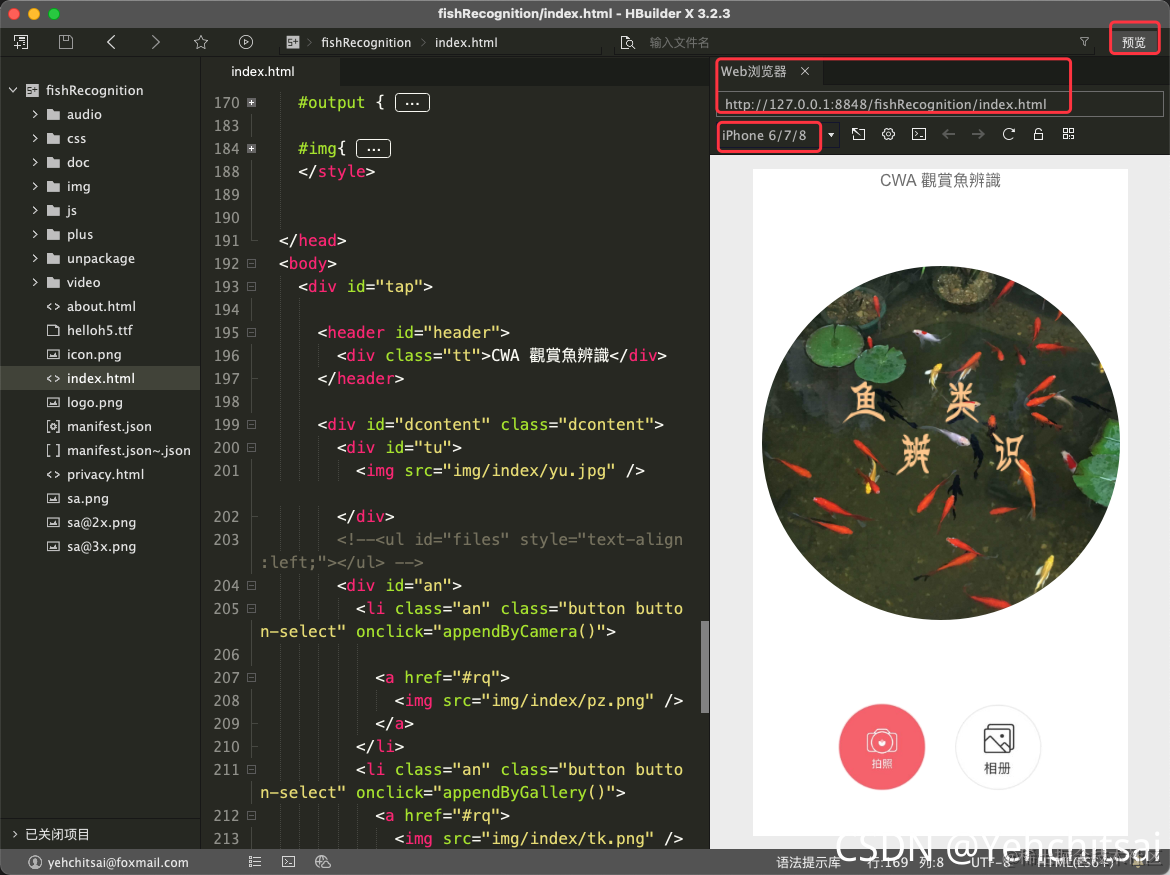This screenshot has width=1170, height=875.
Task: Open manifest.json file
Action: tap(109, 426)
